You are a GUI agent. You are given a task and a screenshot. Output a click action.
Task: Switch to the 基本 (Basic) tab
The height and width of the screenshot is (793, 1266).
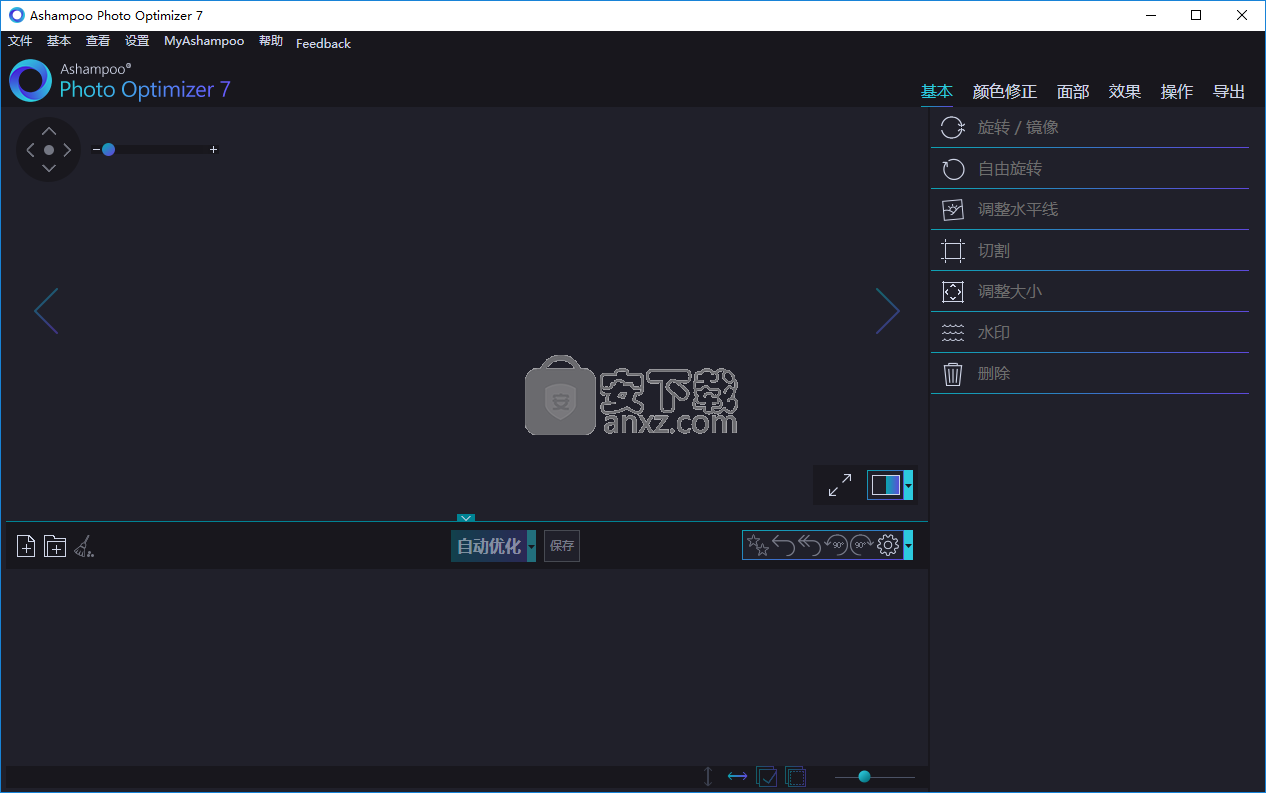(x=937, y=91)
